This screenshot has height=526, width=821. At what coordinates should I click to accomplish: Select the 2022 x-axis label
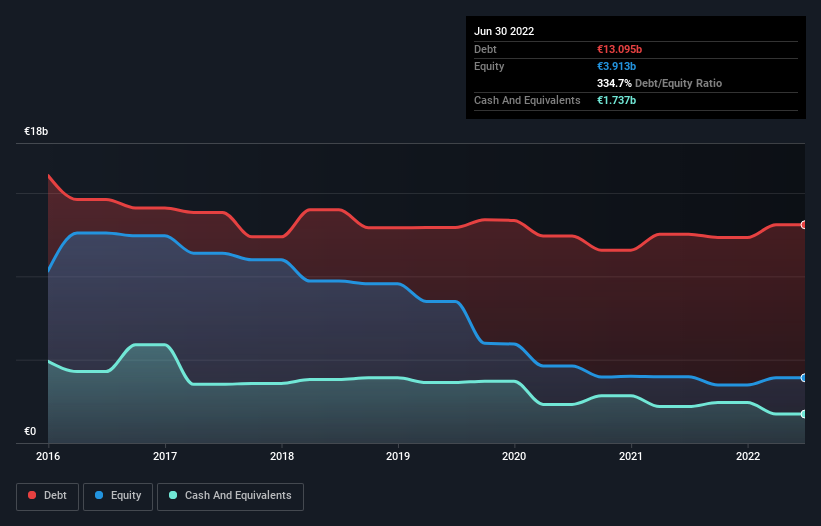(748, 456)
